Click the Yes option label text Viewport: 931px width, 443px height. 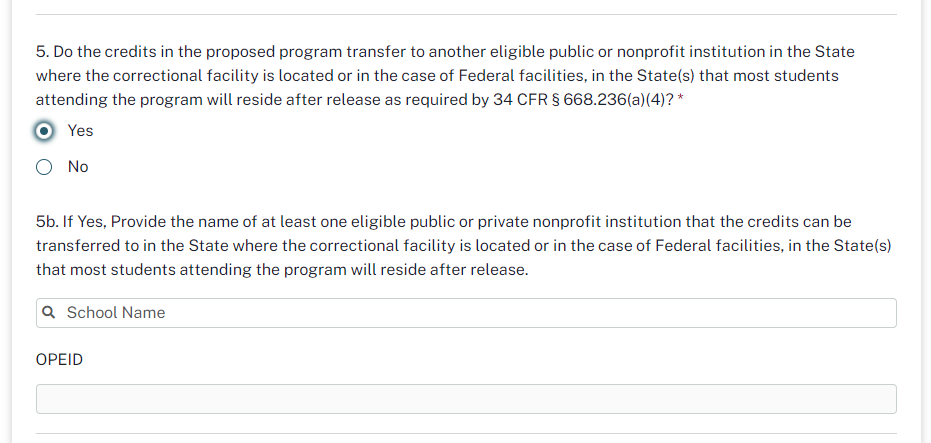[x=80, y=131]
